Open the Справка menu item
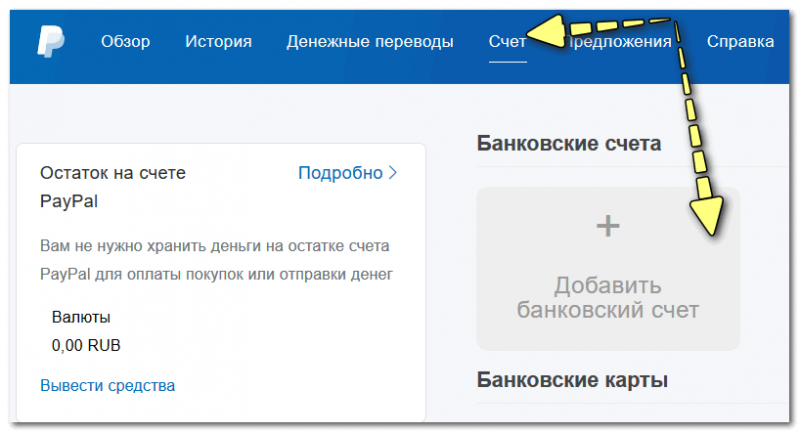Image resolution: width=800 pixels, height=433 pixels. click(x=740, y=42)
